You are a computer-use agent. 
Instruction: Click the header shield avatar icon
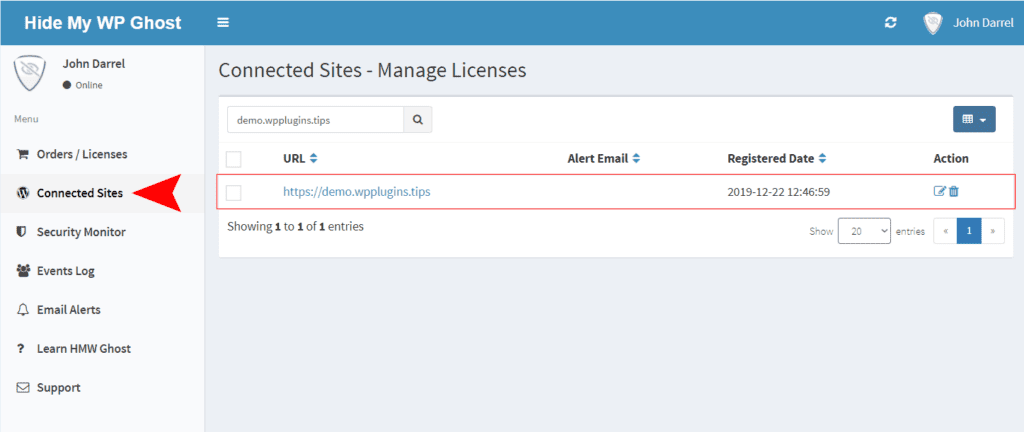(x=933, y=23)
